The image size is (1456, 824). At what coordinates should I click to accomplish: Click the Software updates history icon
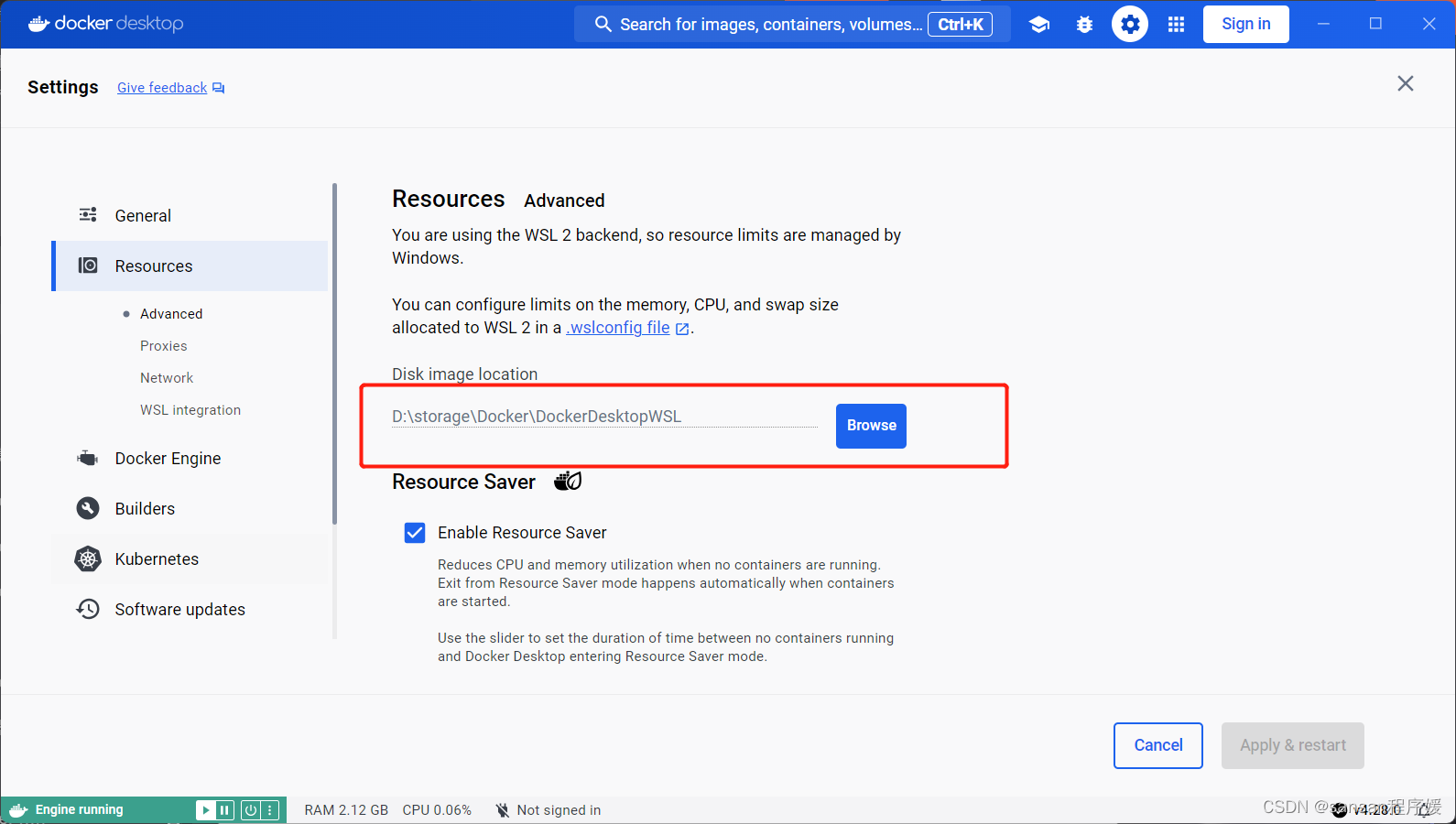pos(88,609)
